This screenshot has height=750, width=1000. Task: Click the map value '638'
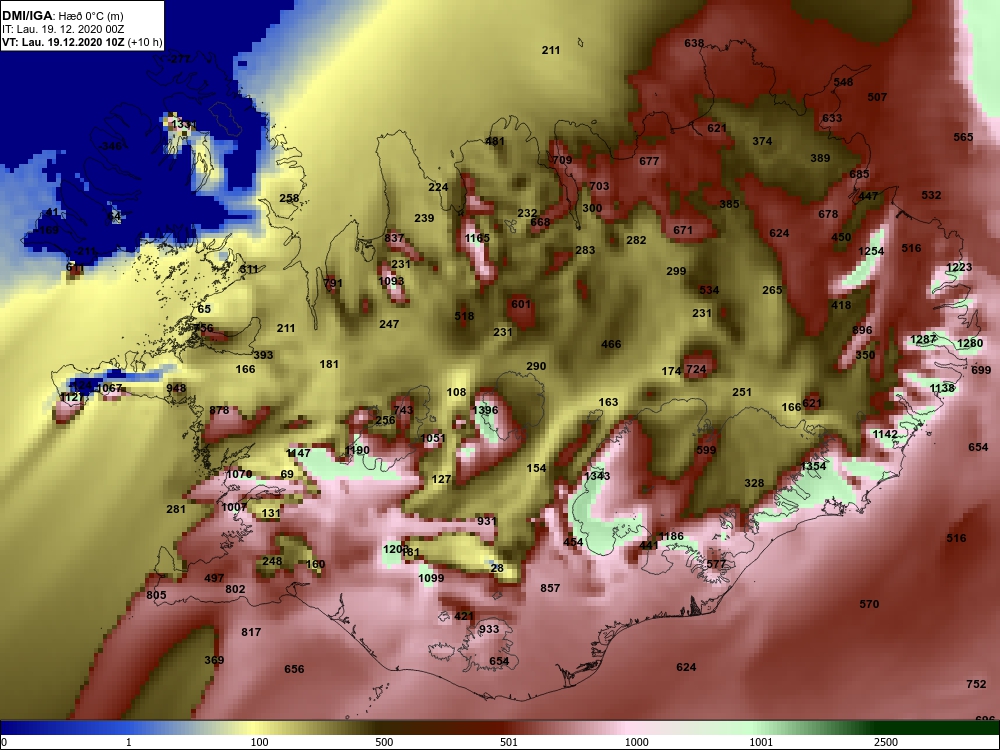694,43
